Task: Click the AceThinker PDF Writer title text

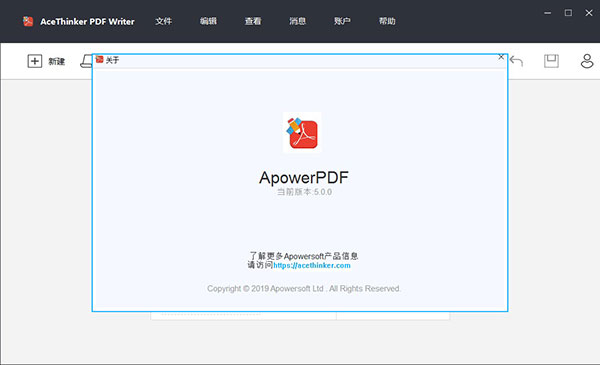Action: 87,21
